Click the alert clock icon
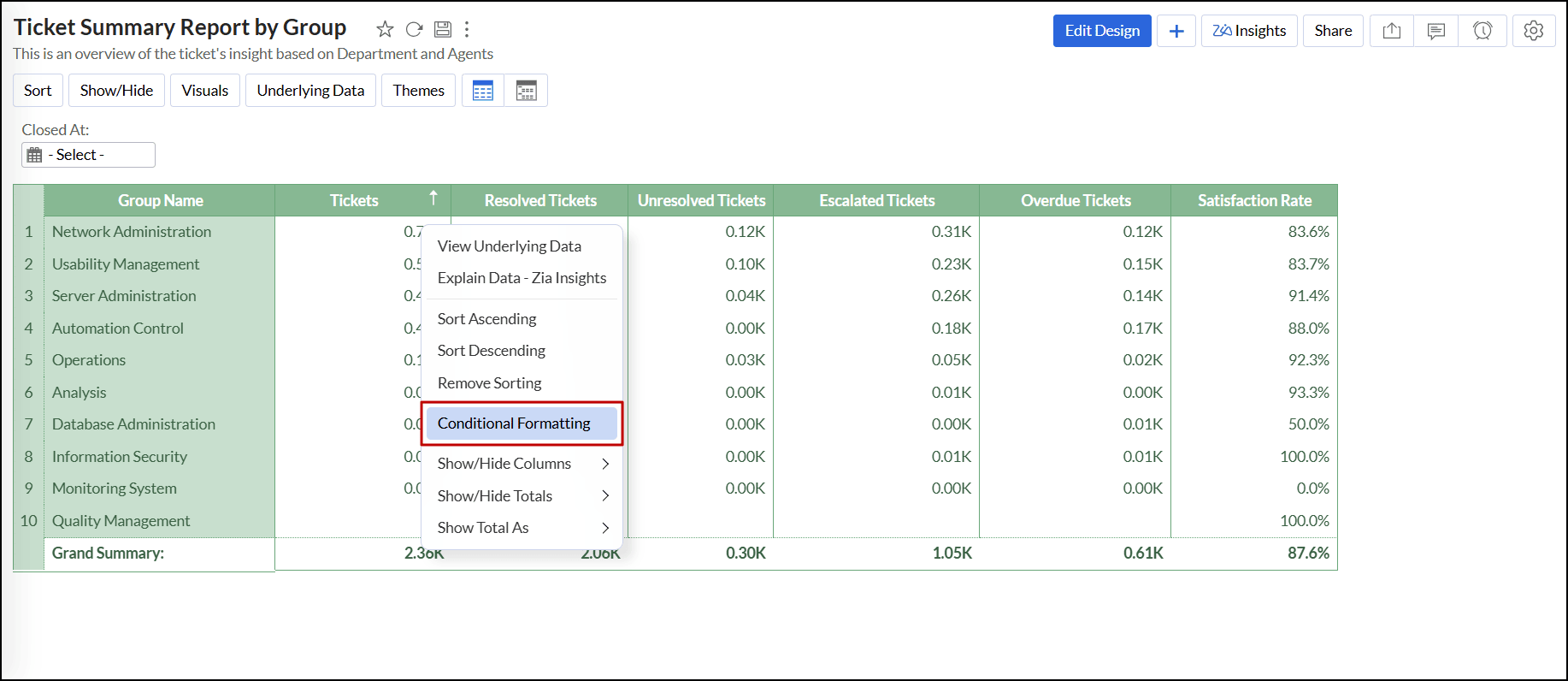Image resolution: width=1568 pixels, height=681 pixels. [x=1482, y=31]
